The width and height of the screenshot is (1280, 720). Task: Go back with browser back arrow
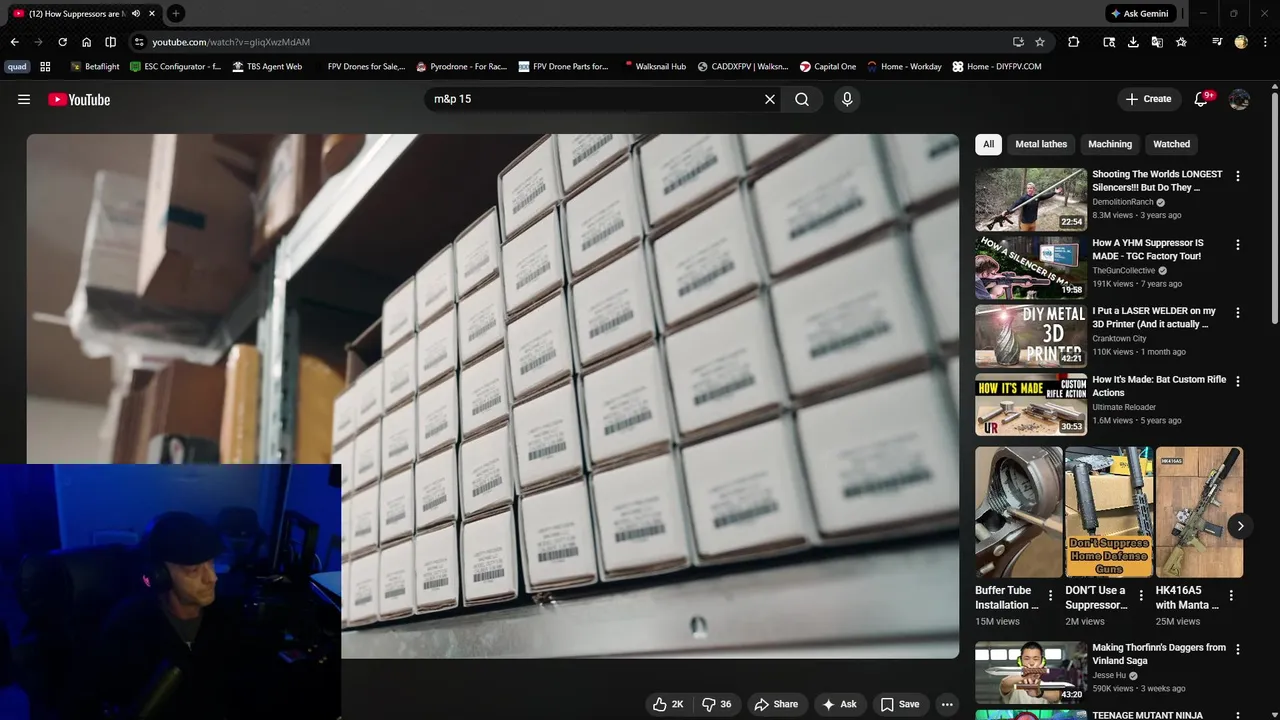coord(14,42)
